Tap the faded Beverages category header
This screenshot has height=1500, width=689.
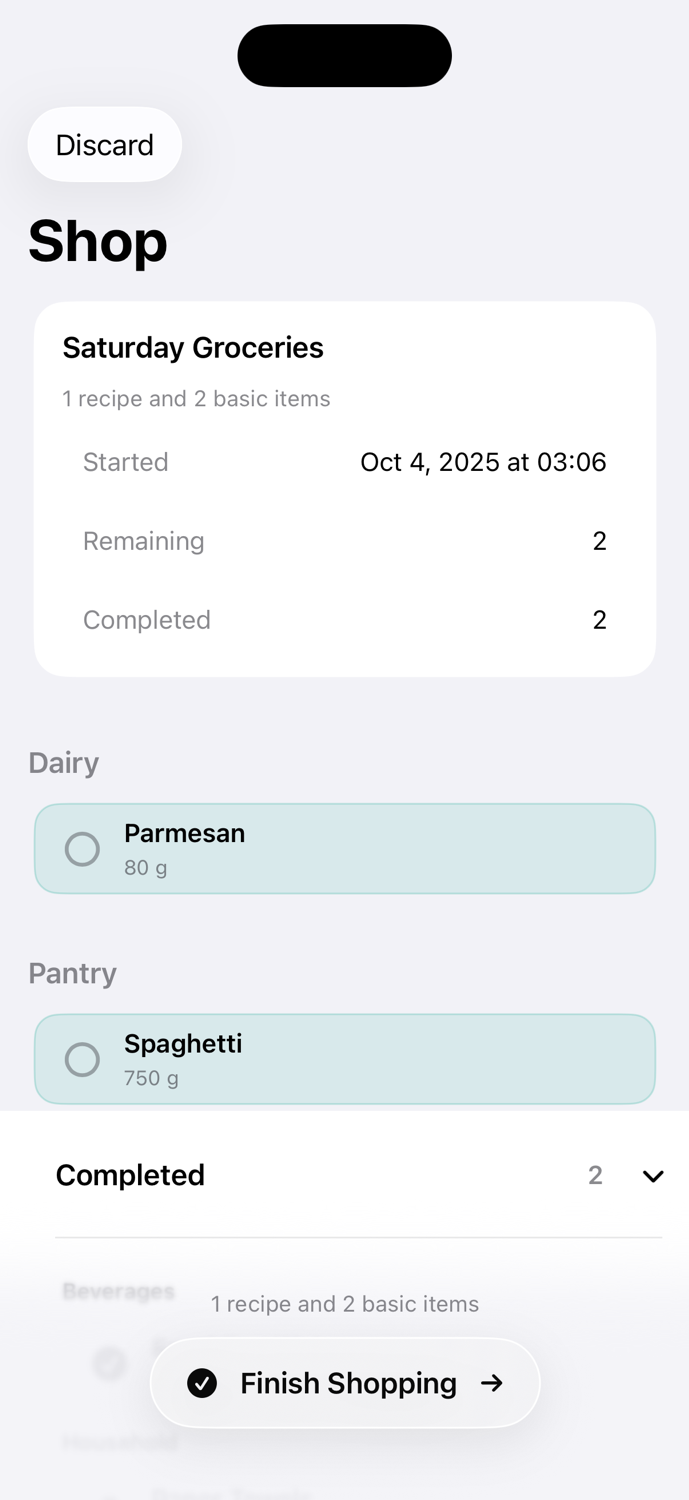click(x=118, y=1291)
